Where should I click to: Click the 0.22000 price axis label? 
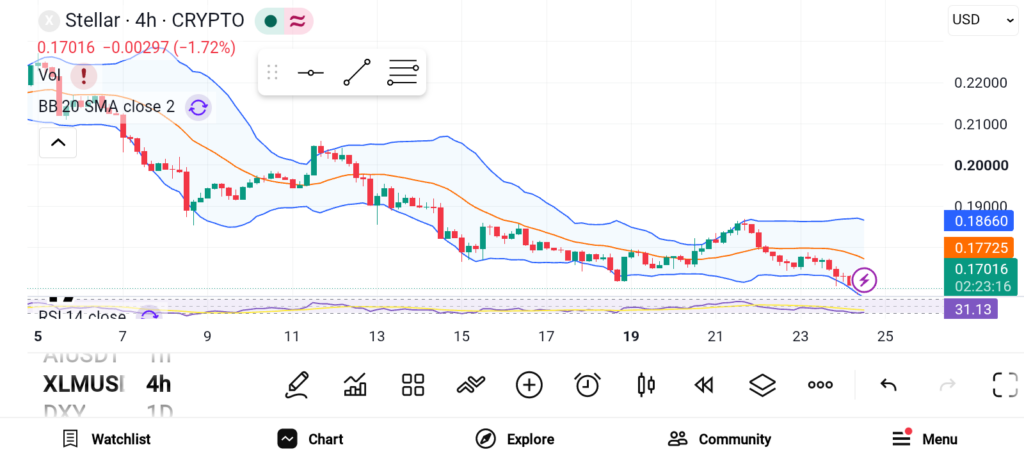click(x=982, y=83)
